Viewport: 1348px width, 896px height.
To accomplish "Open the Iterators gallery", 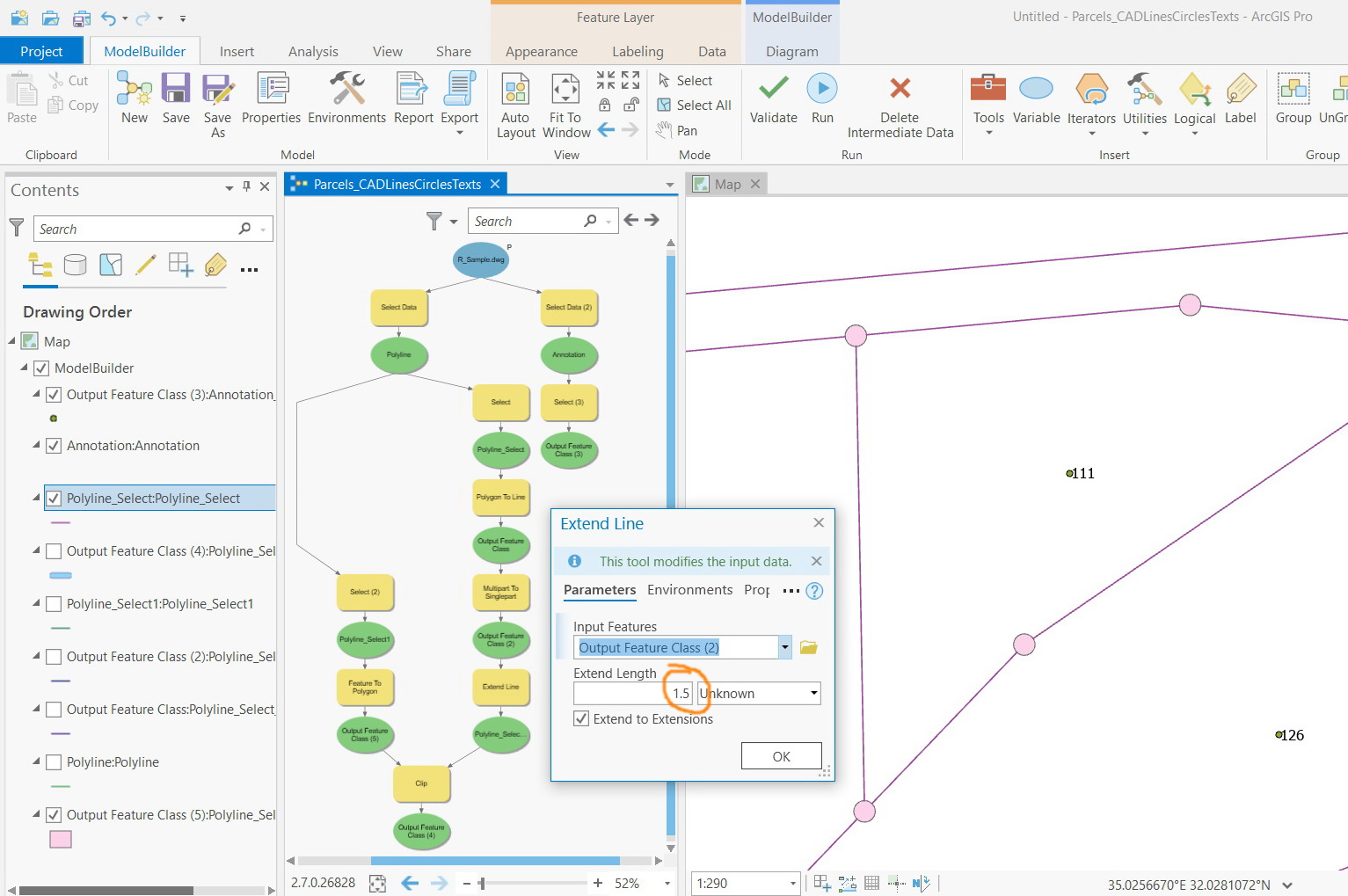I will [x=1090, y=104].
